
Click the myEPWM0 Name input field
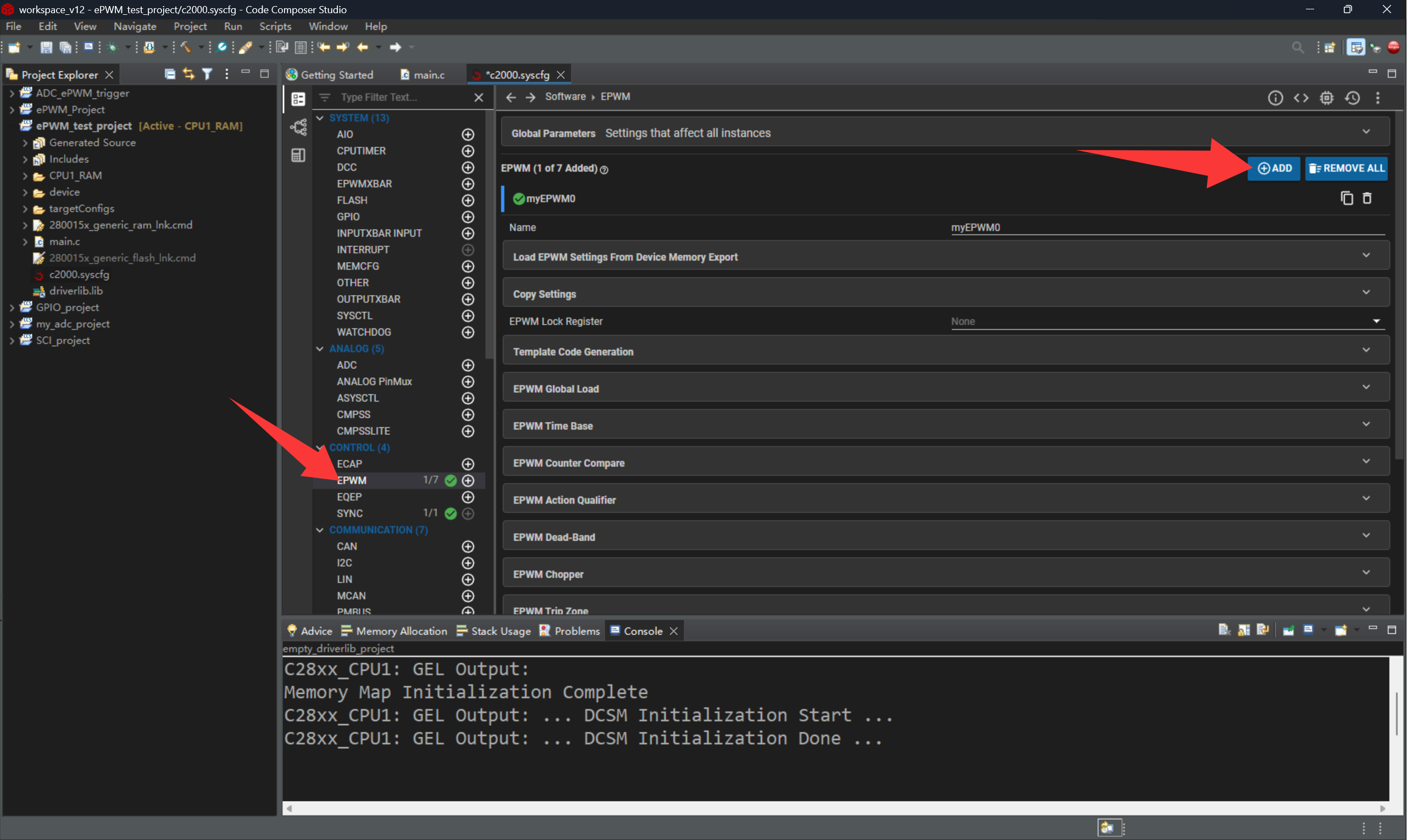click(1167, 227)
